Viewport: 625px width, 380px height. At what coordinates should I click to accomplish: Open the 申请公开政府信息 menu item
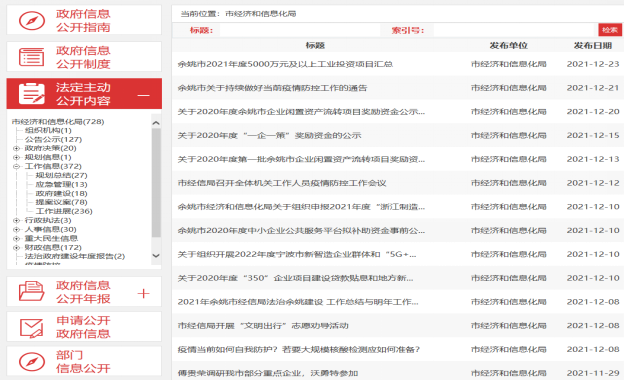(x=84, y=327)
